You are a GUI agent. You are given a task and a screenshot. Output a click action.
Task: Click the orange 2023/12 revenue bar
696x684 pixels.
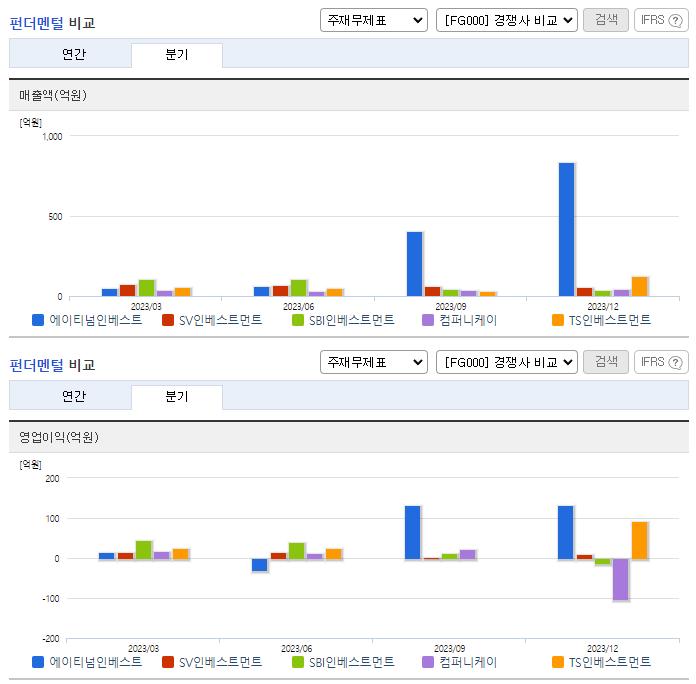tap(640, 286)
